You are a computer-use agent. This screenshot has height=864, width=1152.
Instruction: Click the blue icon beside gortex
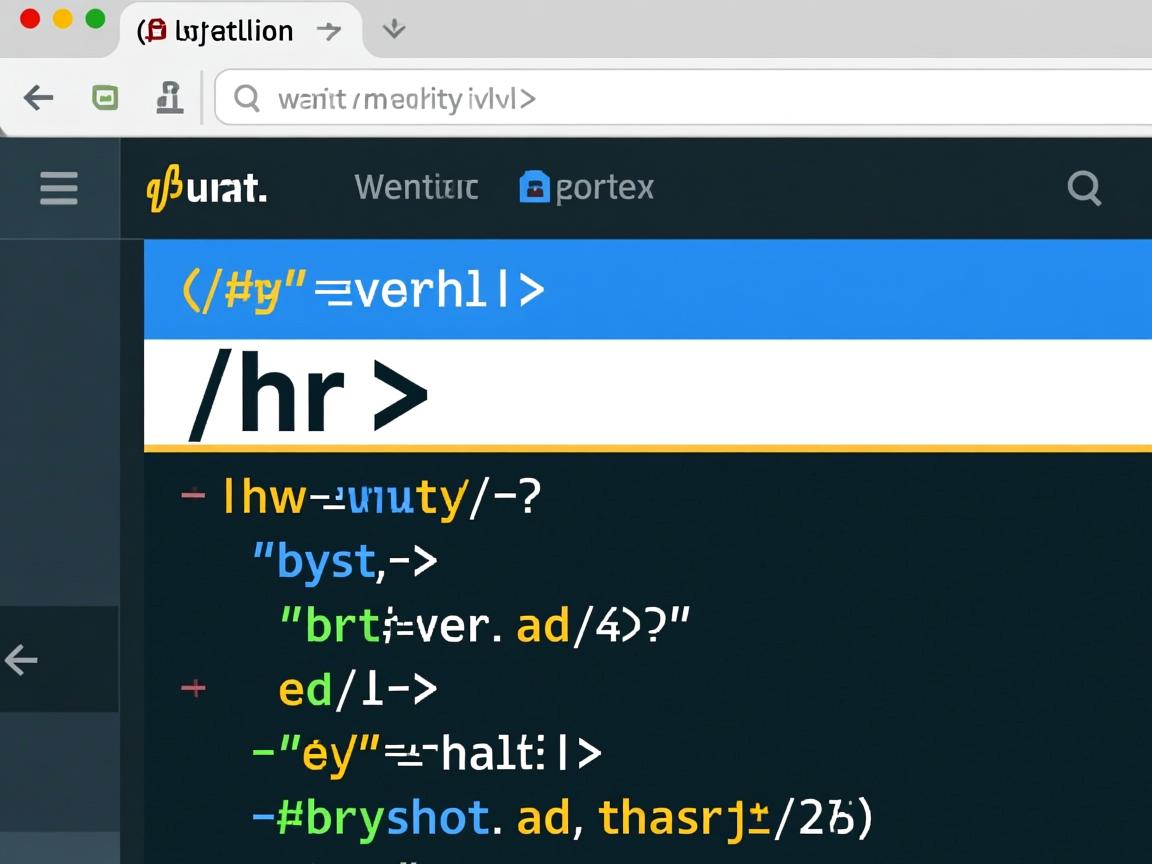535,187
